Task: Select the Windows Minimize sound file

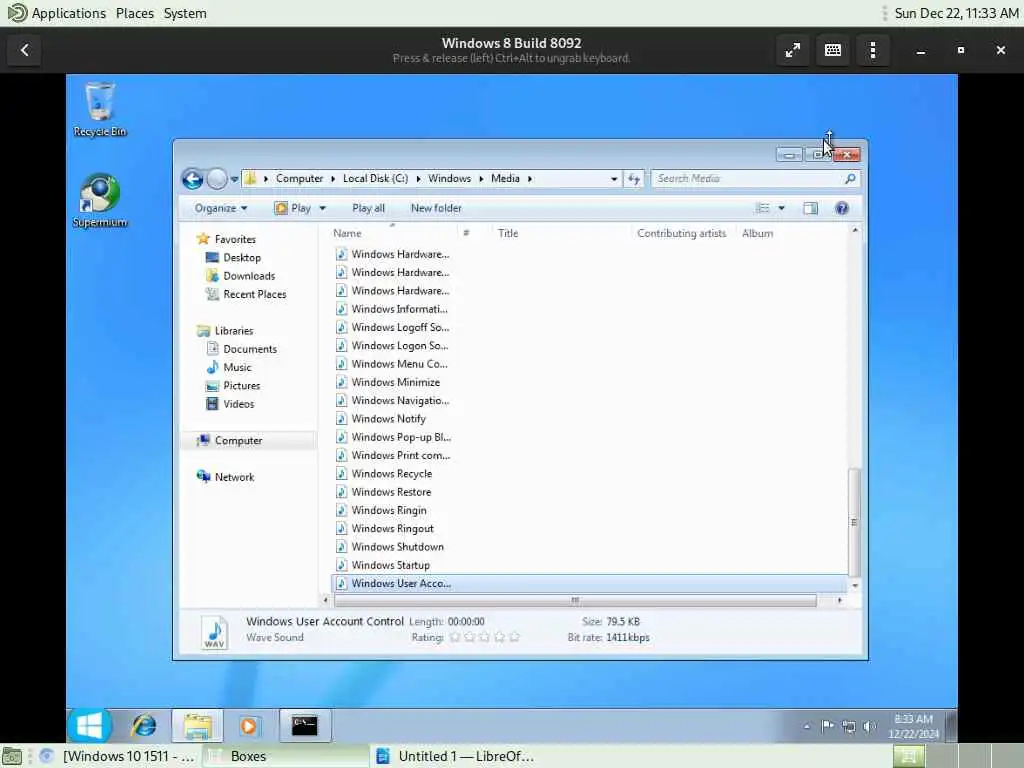Action: click(x=396, y=382)
